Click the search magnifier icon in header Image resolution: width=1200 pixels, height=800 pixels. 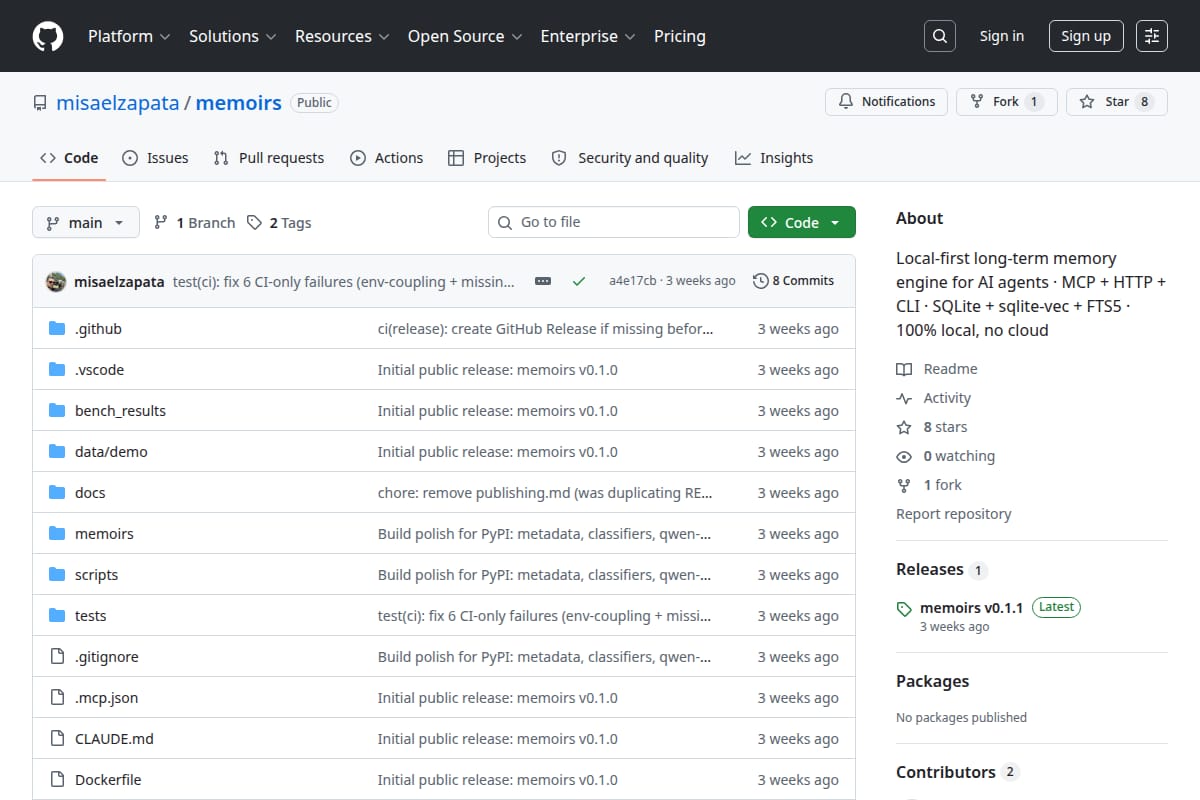[x=939, y=36]
